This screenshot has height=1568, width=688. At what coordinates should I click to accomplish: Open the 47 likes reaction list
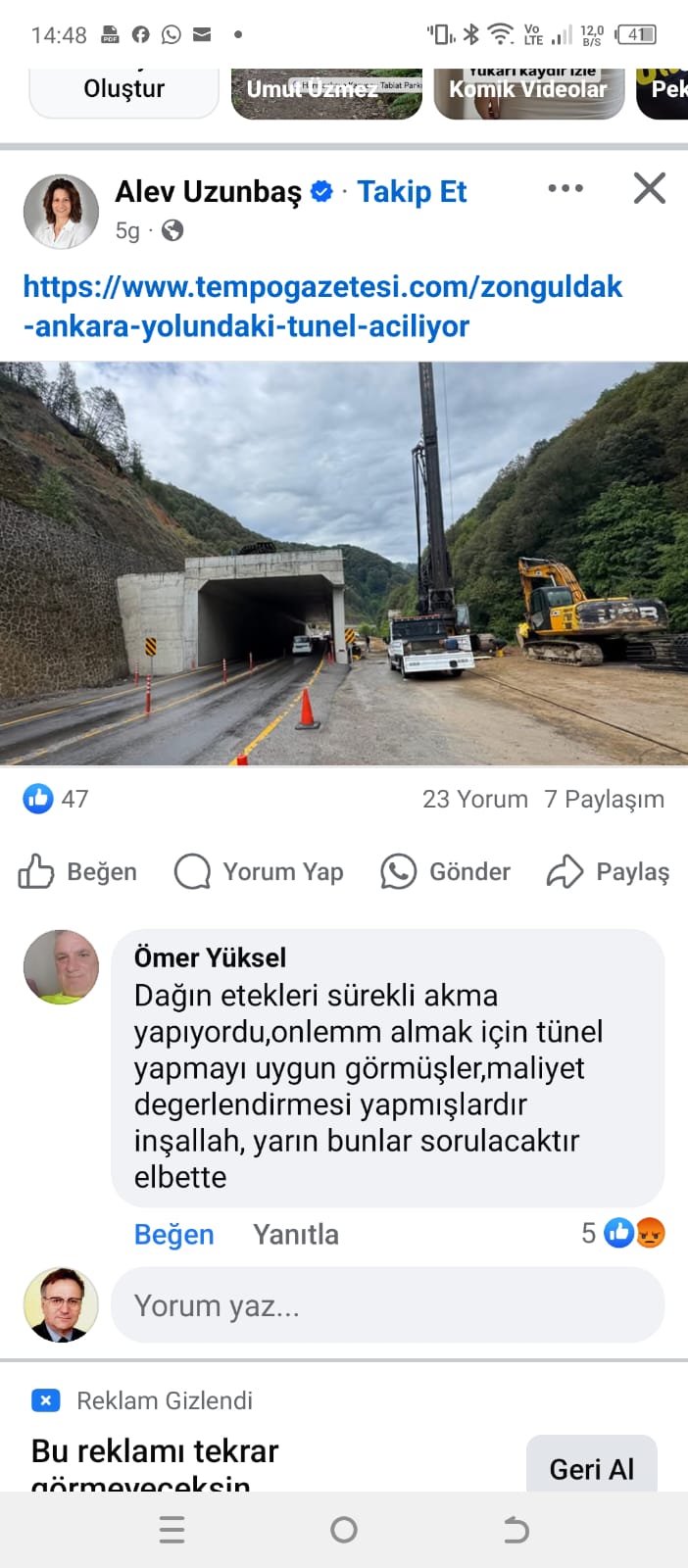pyautogui.click(x=56, y=799)
